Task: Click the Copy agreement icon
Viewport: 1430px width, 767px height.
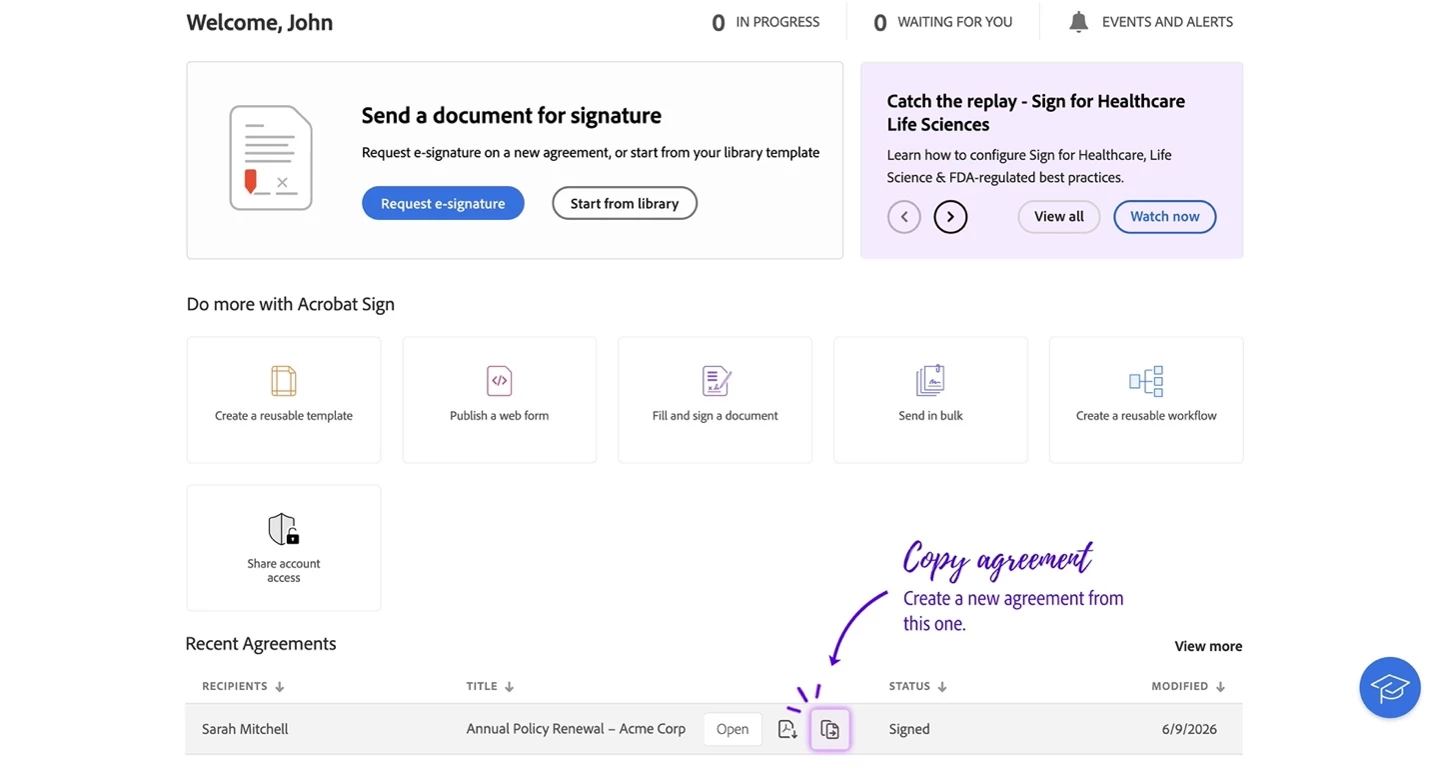Action: point(830,729)
